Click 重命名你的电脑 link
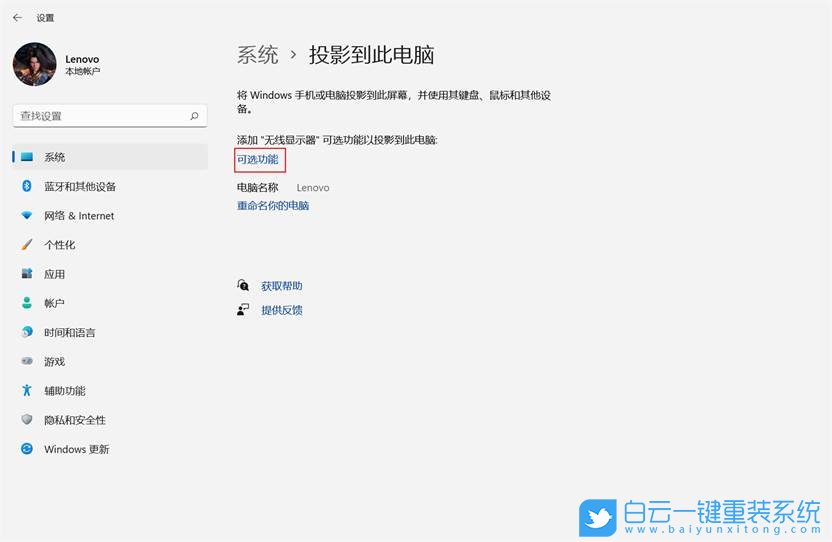This screenshot has height=542, width=832. [x=273, y=205]
